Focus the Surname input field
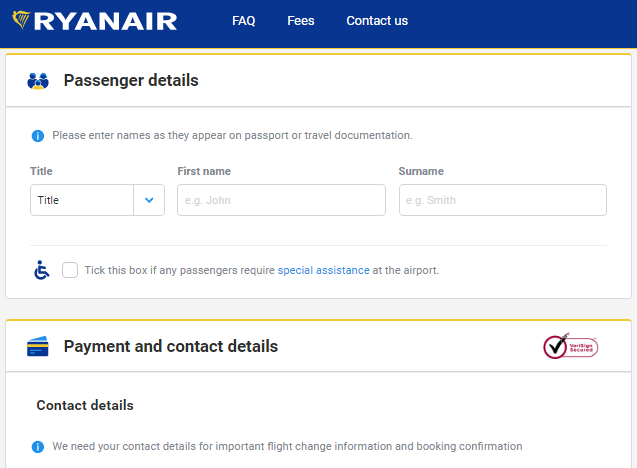 [x=503, y=200]
